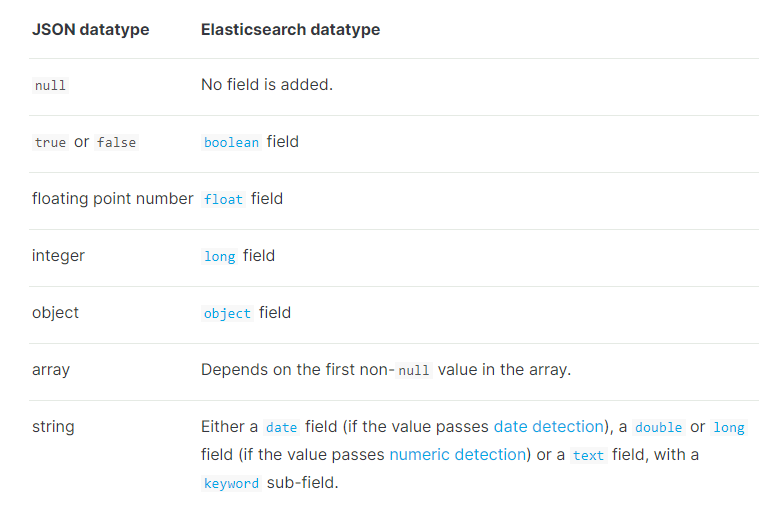The image size is (769, 516).
Task: Open the numeric detection link
Action: pyautogui.click(x=457, y=455)
